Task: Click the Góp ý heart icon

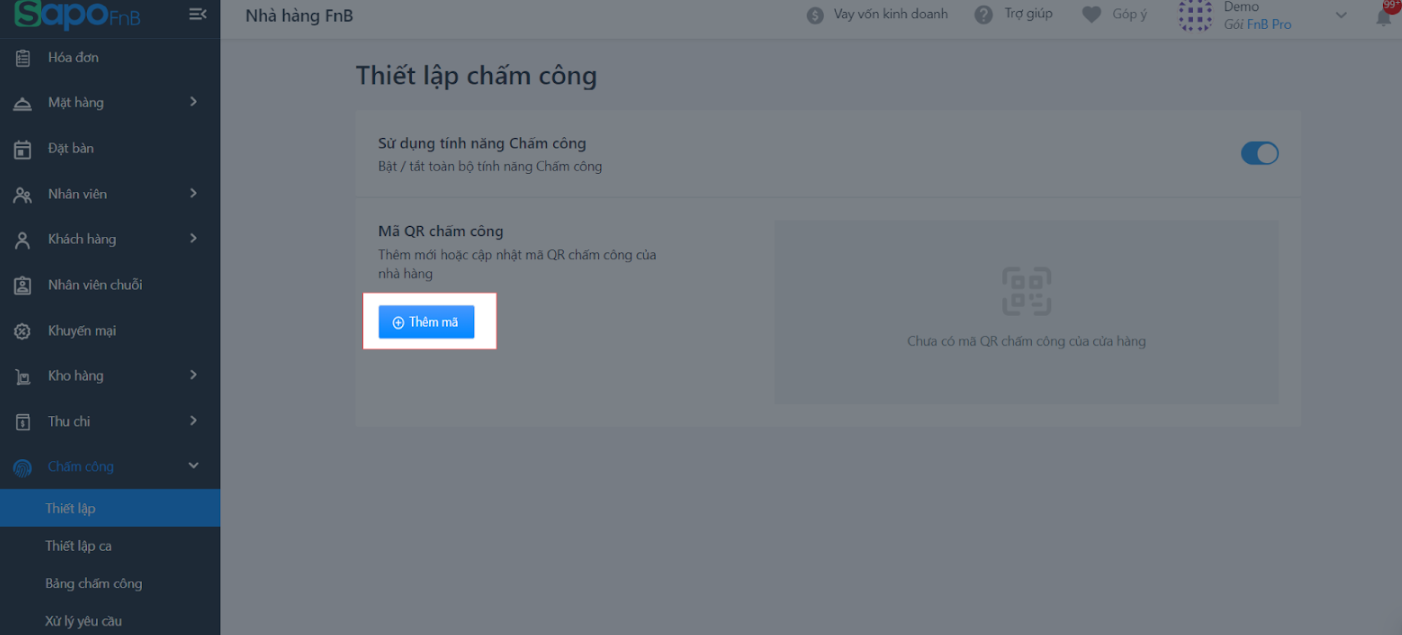Action: pos(1092,15)
